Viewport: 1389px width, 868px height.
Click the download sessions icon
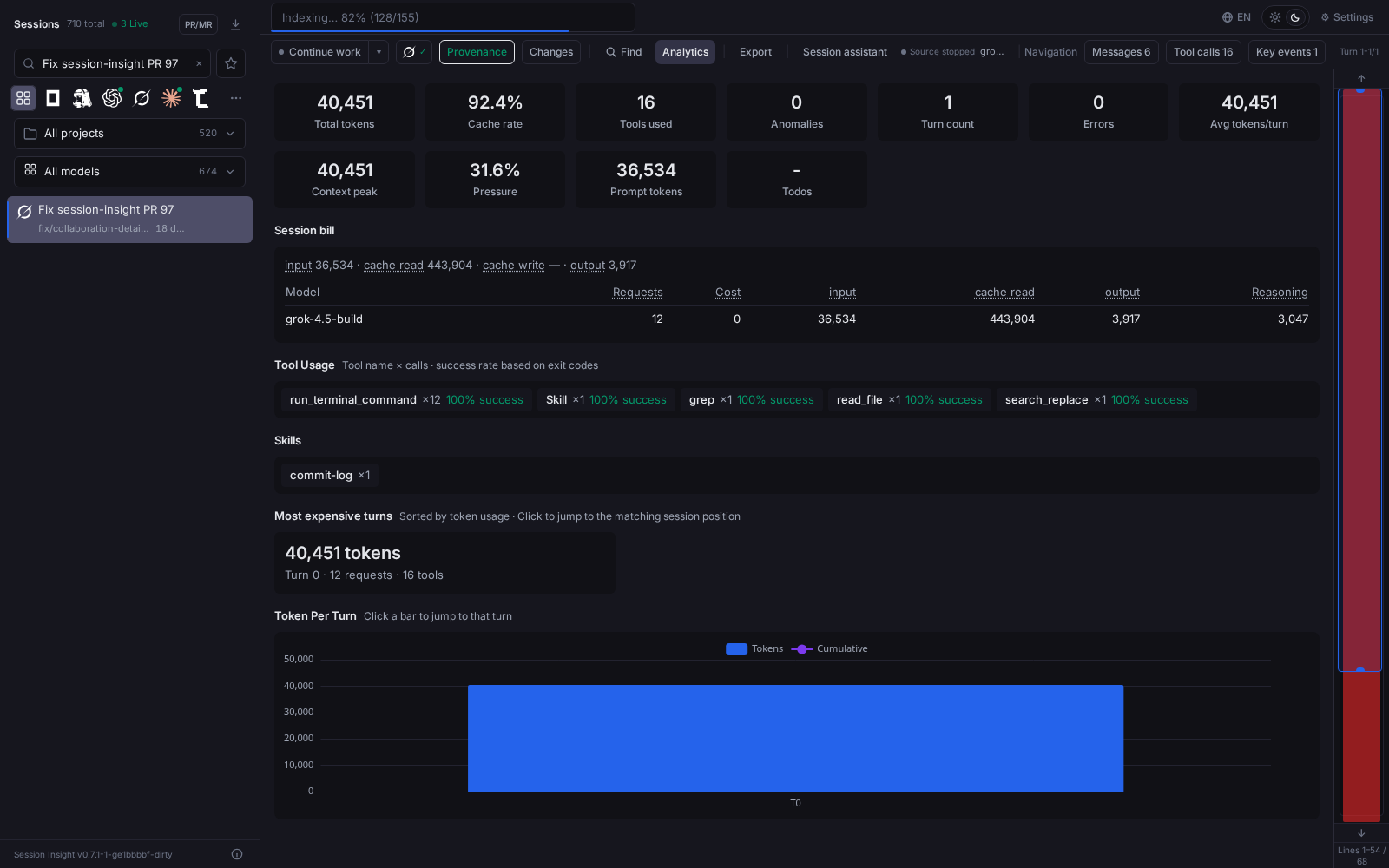[235, 24]
